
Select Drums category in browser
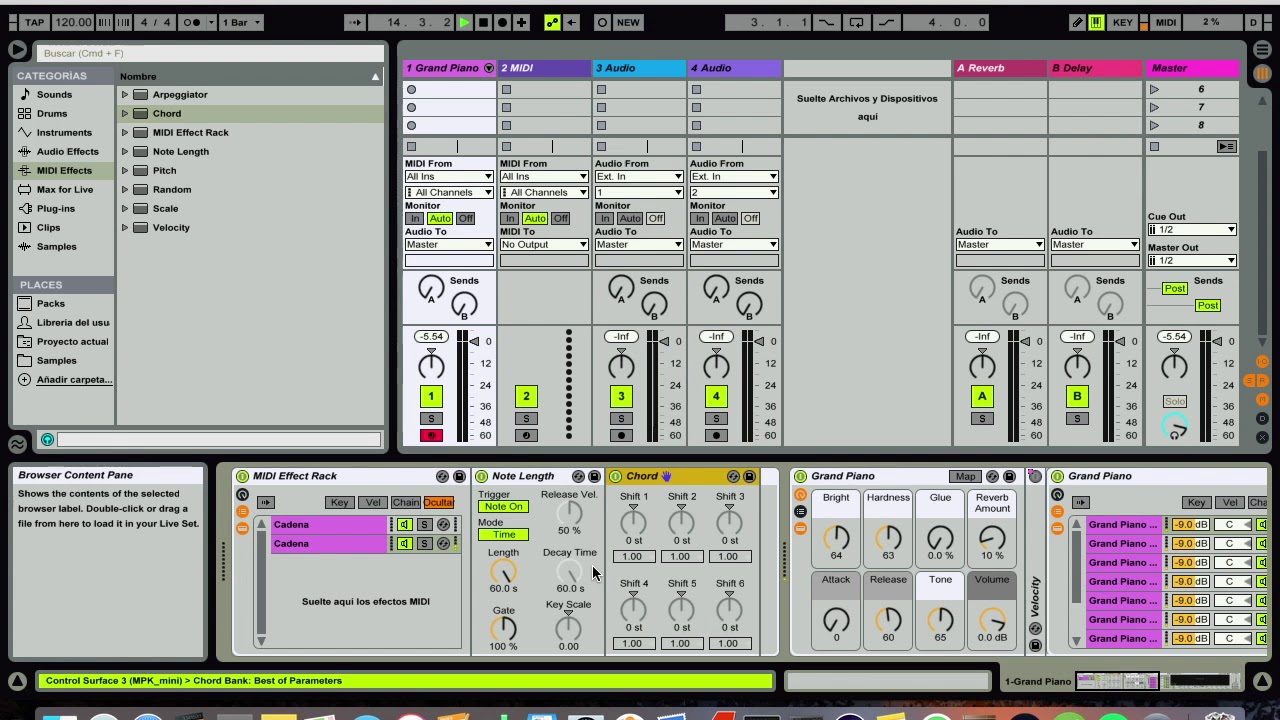click(52, 113)
